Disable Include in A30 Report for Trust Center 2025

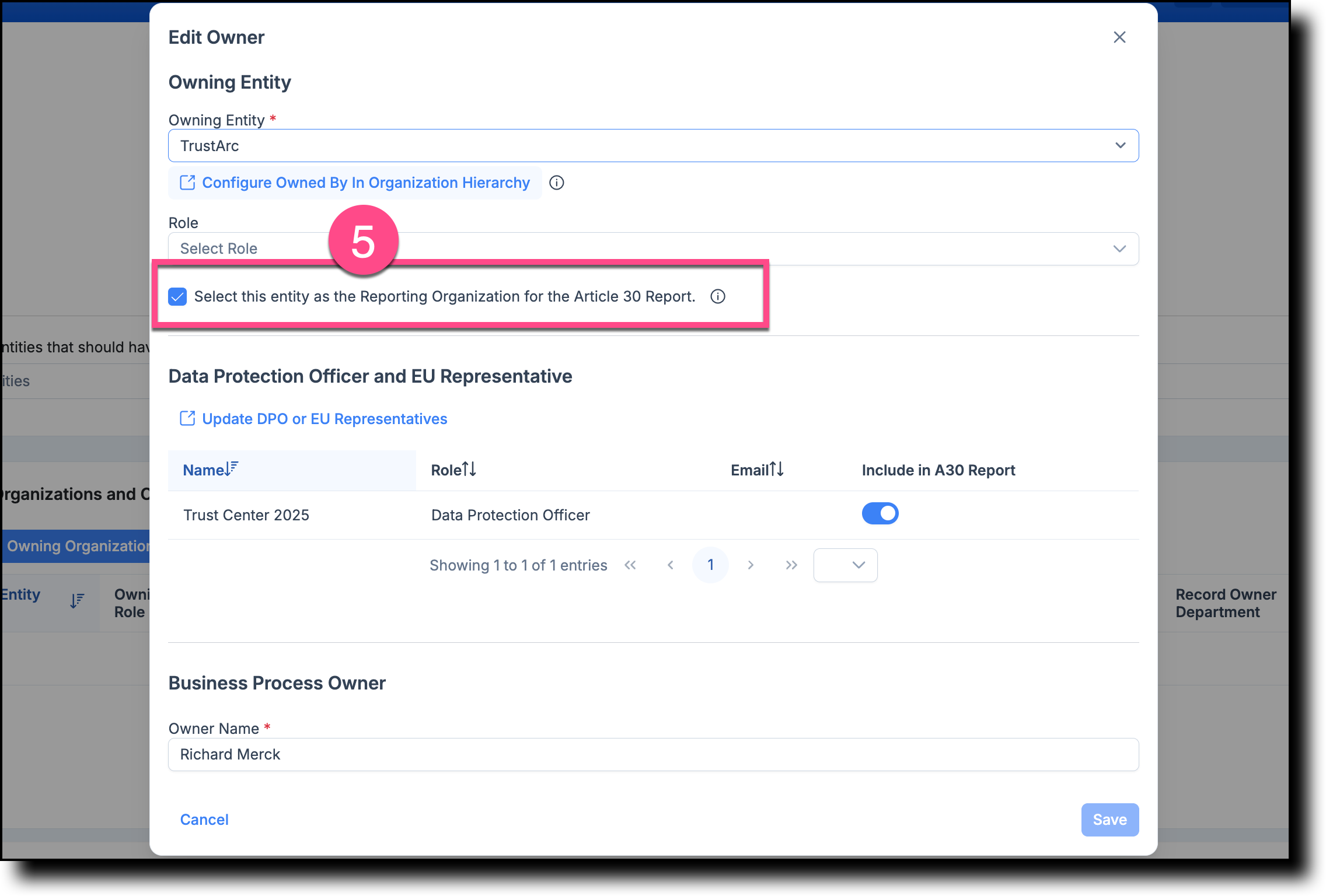point(880,513)
